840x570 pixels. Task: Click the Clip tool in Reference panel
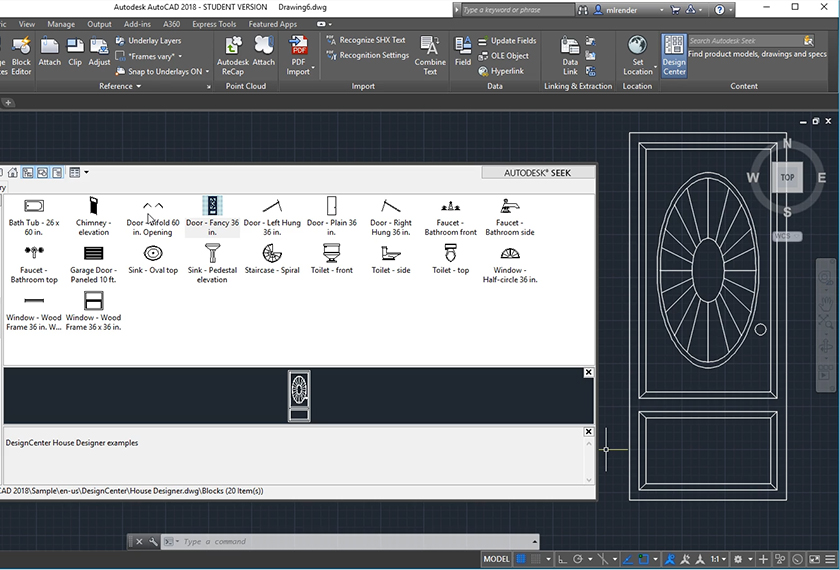click(x=75, y=51)
